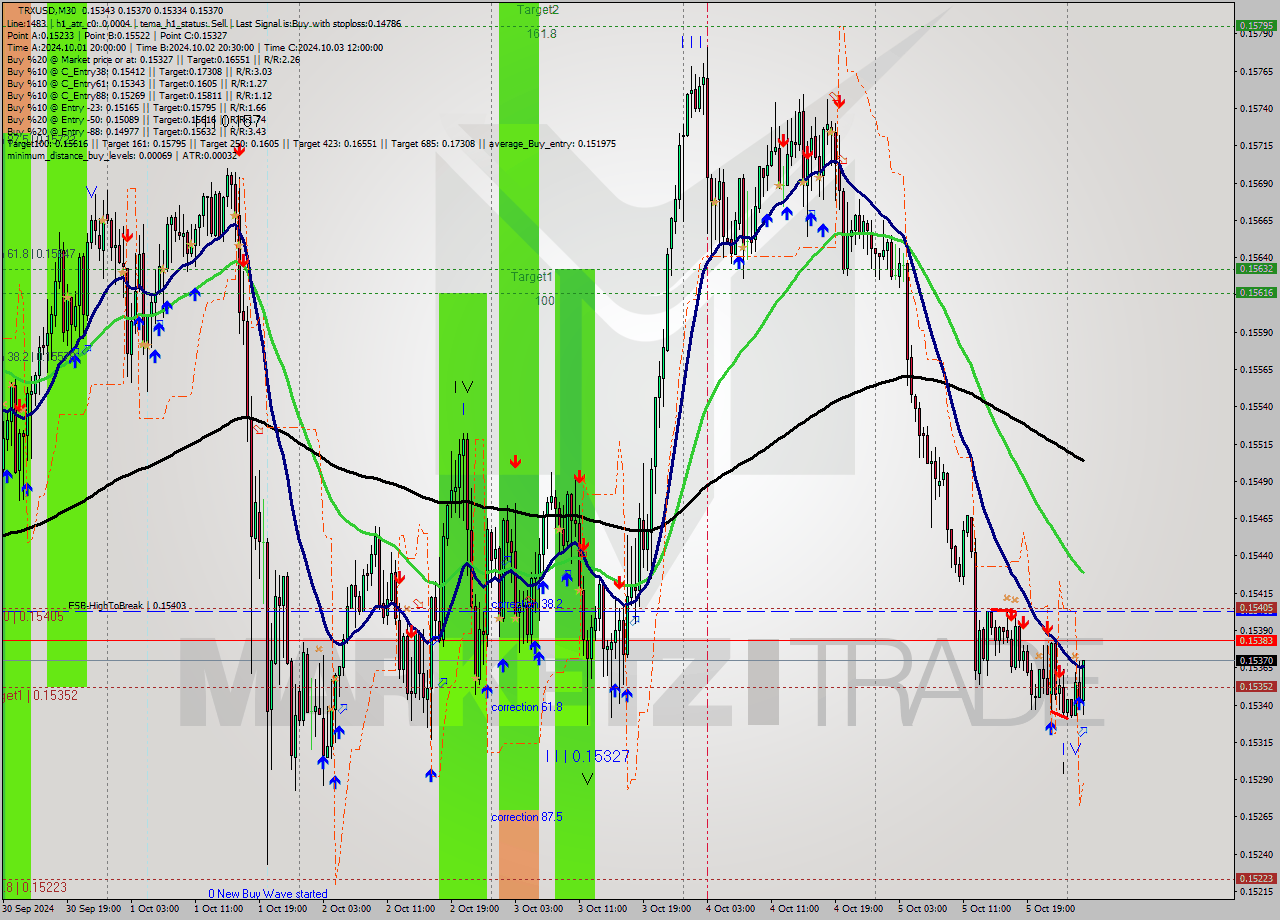Click the red 0.15223 price tag

click(x=1256, y=880)
